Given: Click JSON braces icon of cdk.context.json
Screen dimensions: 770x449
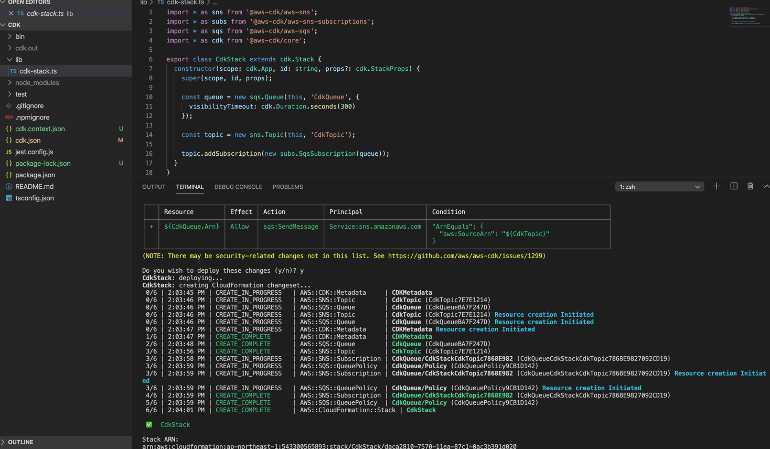Looking at the screenshot, I should point(8,129).
